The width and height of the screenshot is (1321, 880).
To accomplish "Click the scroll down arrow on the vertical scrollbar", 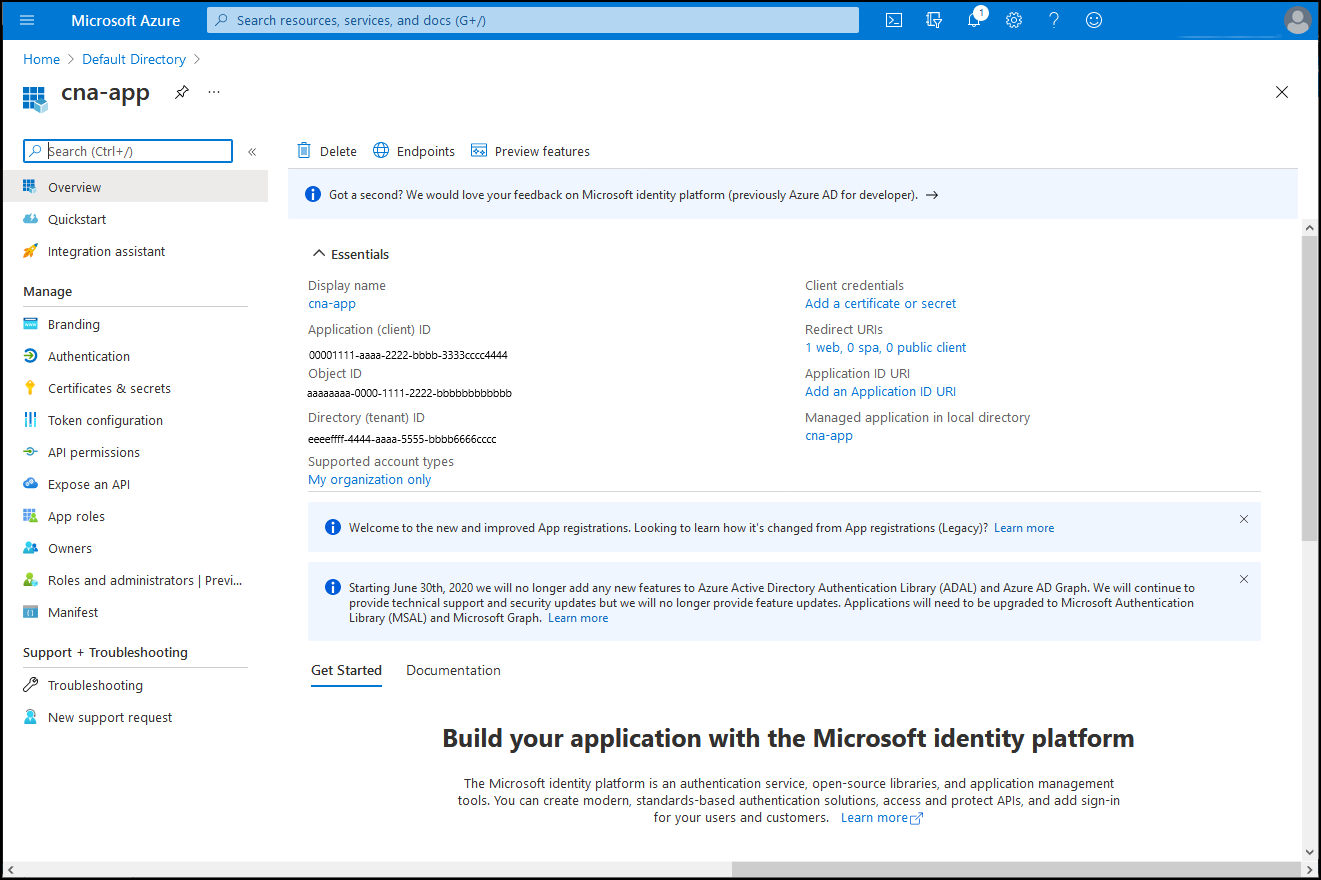I will (x=1310, y=852).
